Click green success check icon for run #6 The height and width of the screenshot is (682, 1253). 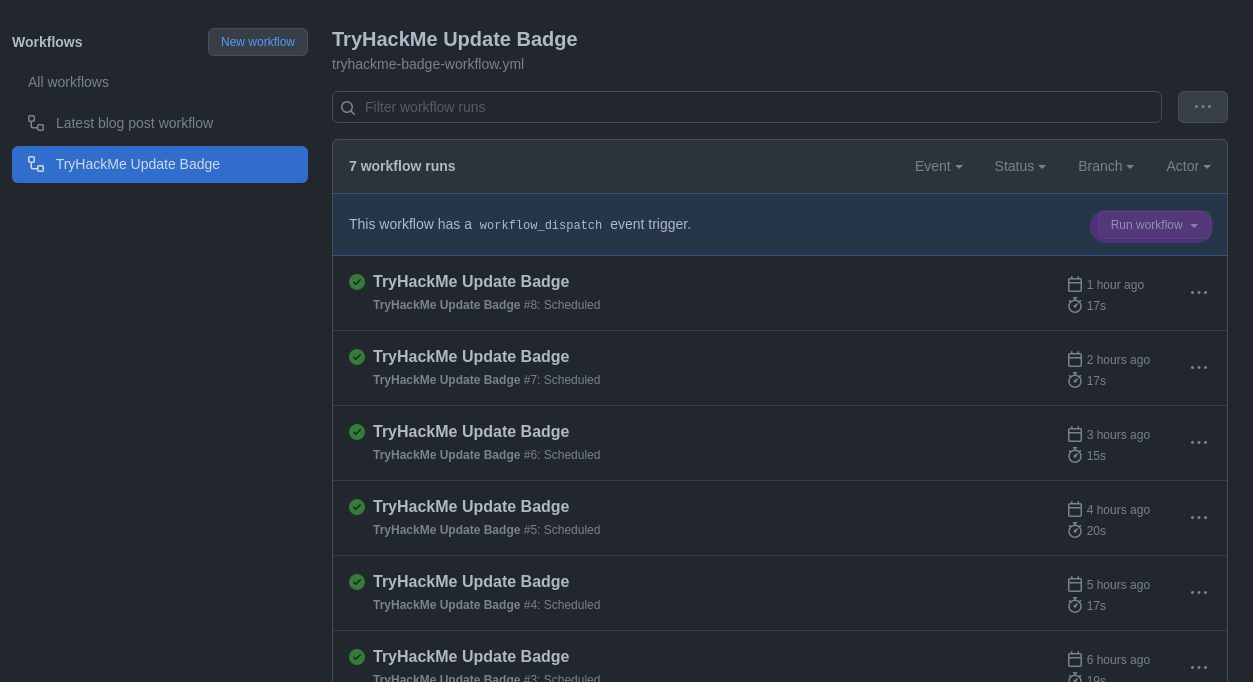click(357, 432)
